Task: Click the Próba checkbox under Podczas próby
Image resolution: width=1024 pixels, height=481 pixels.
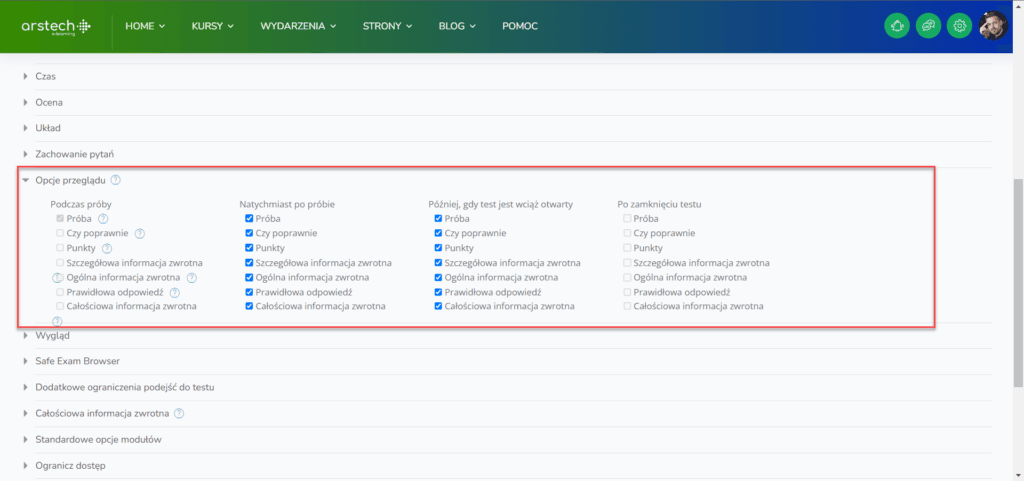Action: (60, 219)
